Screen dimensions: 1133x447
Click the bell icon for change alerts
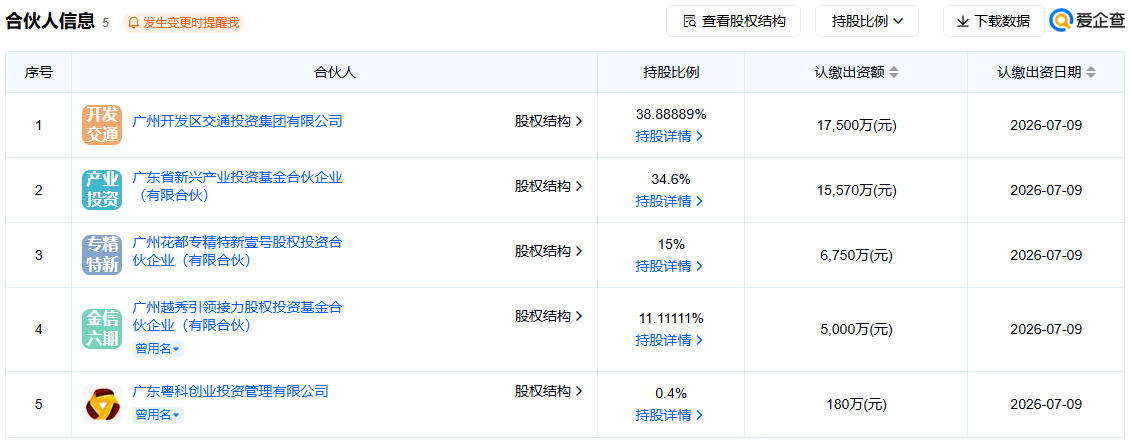click(134, 22)
